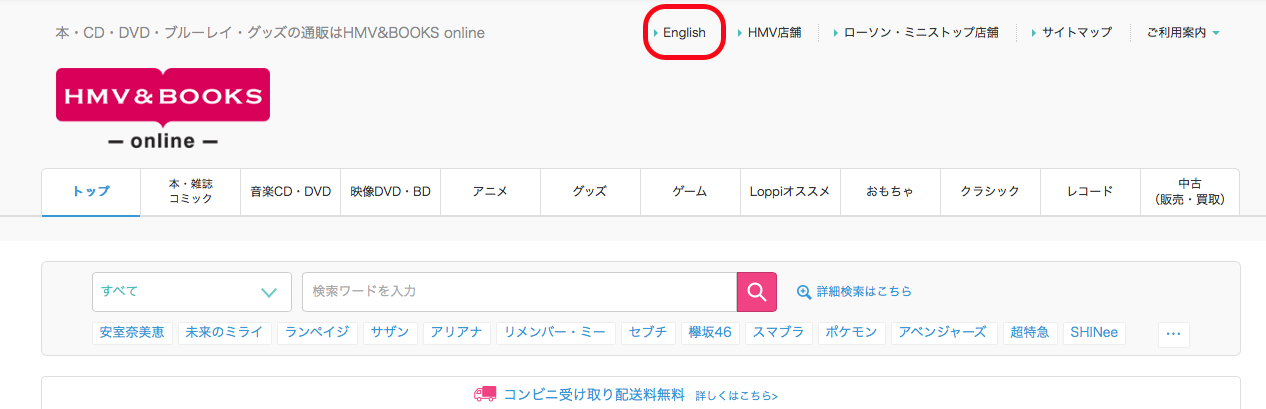1266x409 pixels.
Task: Click the three-dots more keywords button
Action: (x=1174, y=333)
